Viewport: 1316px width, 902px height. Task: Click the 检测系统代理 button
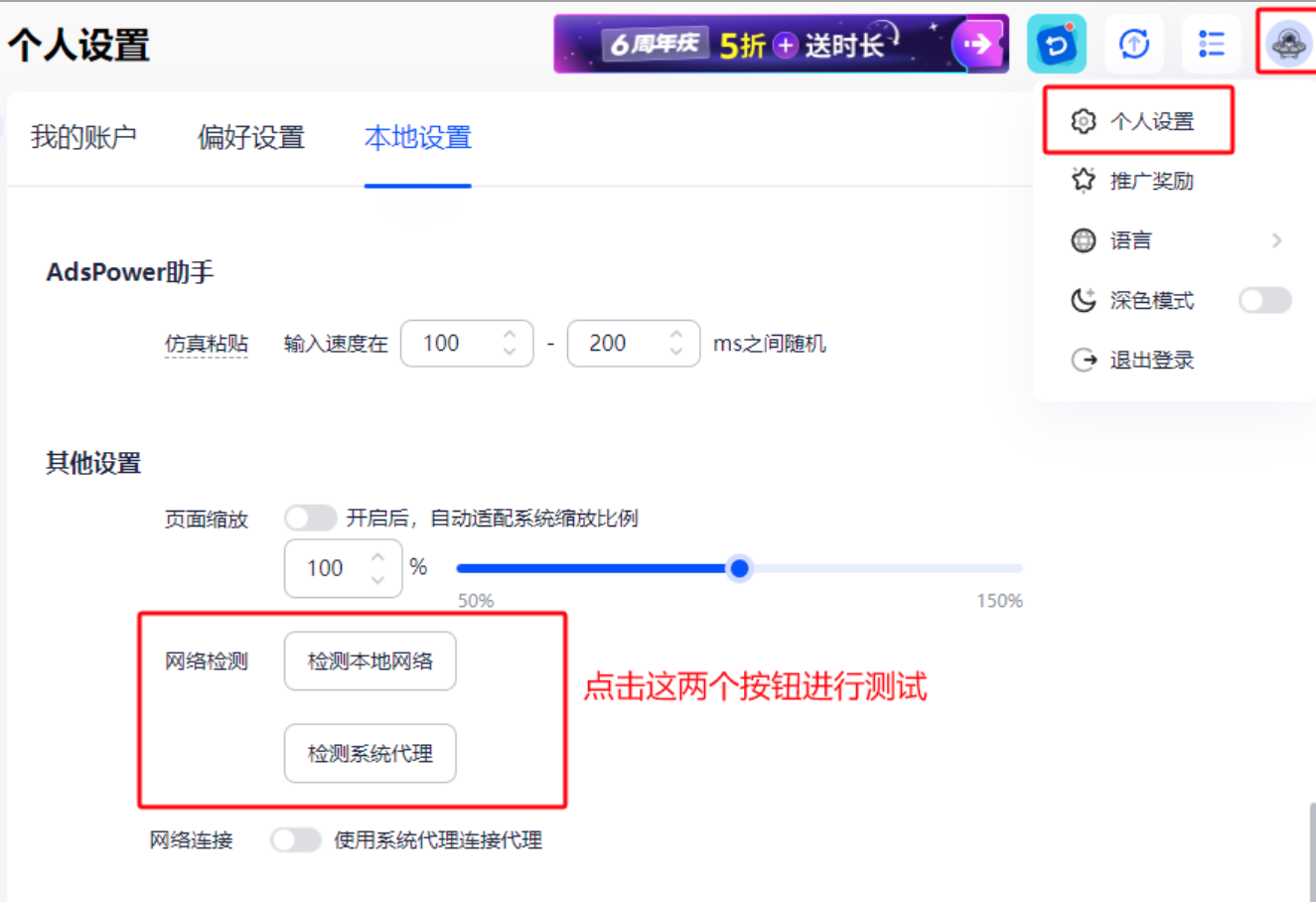click(369, 753)
